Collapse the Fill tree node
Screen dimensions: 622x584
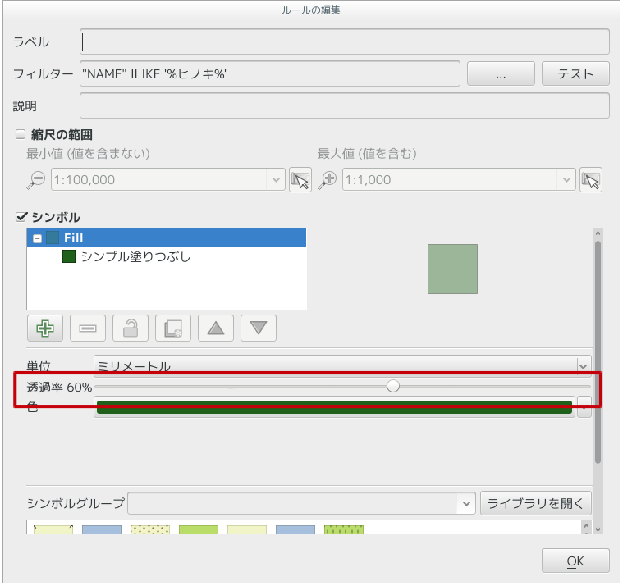click(x=37, y=238)
